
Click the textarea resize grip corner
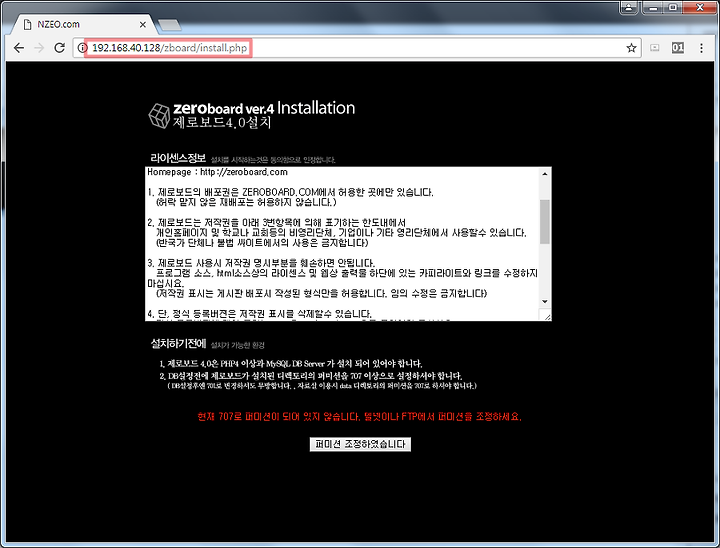tap(546, 316)
